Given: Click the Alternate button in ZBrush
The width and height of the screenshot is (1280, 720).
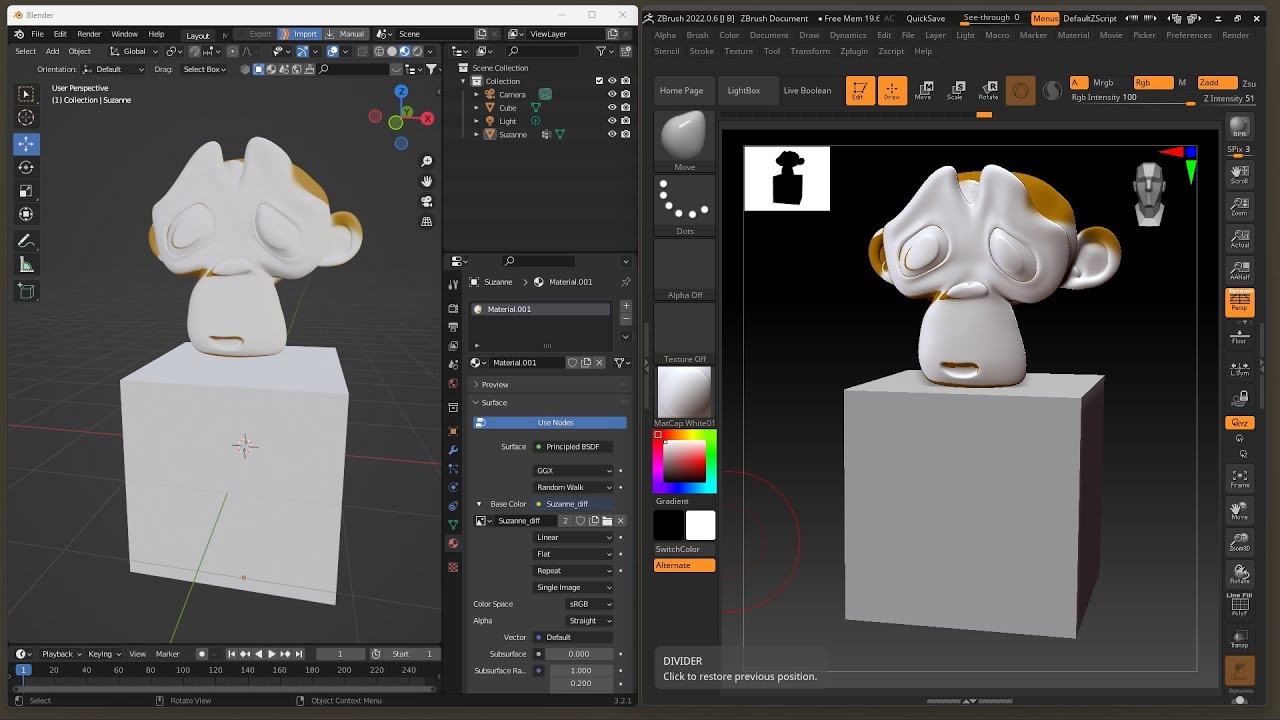Looking at the screenshot, I should pos(685,565).
